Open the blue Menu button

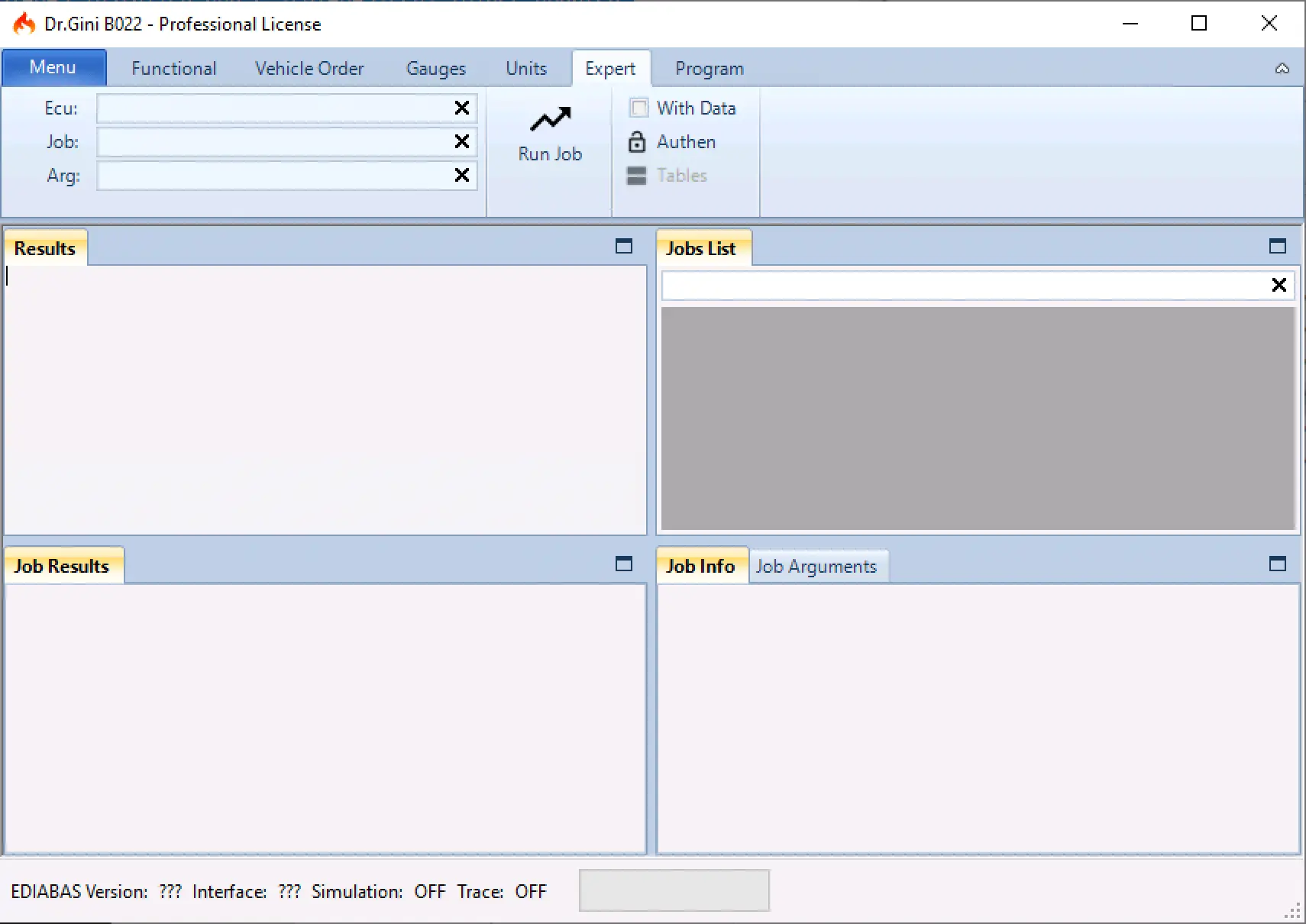tap(53, 67)
